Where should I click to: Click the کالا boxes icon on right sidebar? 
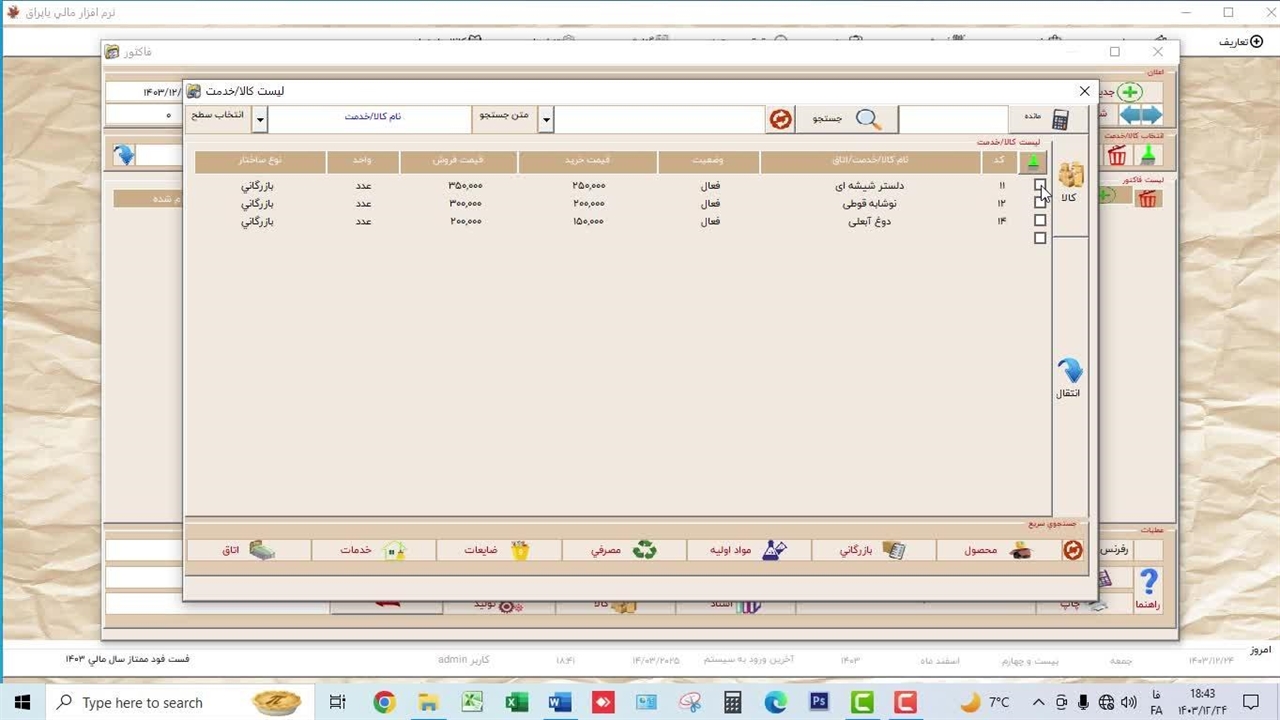click(x=1070, y=178)
